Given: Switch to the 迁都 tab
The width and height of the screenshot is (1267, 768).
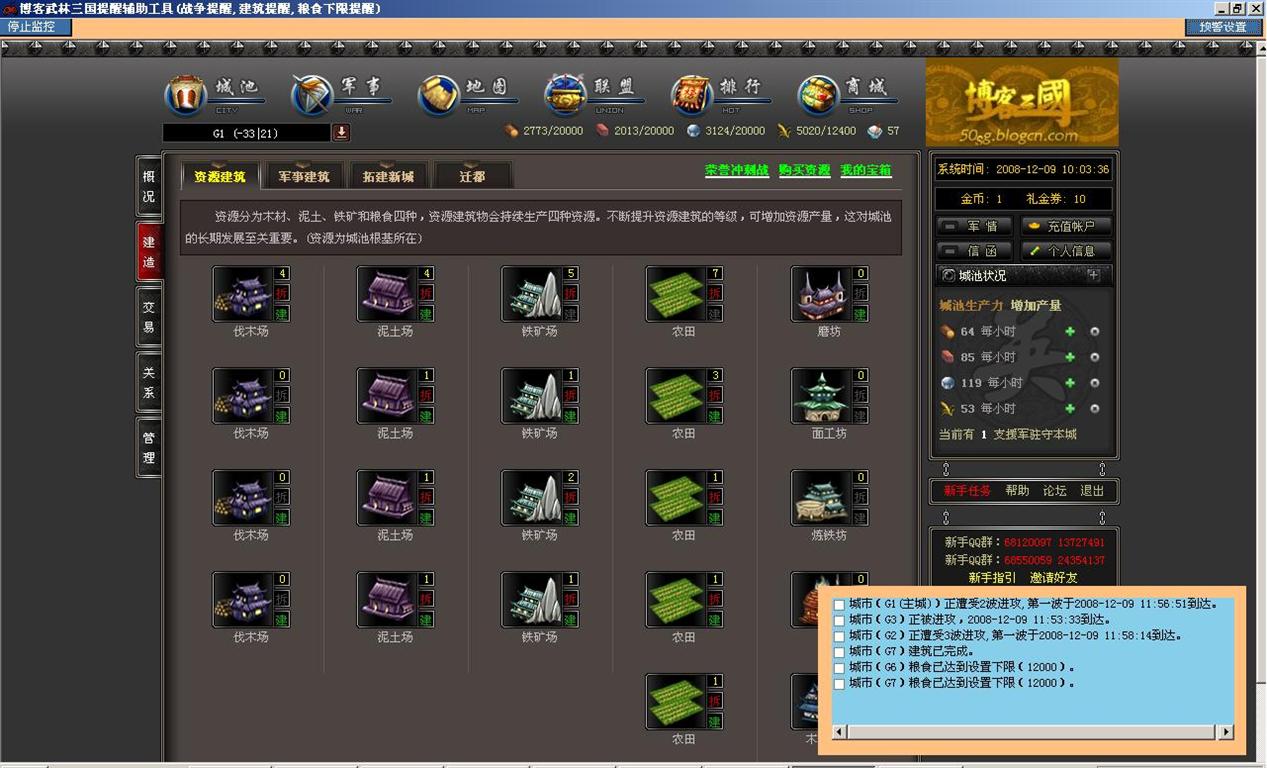Looking at the screenshot, I should click(x=472, y=176).
